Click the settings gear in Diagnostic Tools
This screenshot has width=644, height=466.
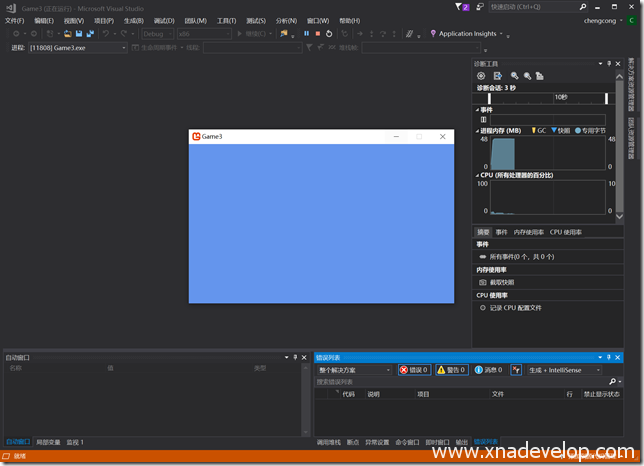coord(481,75)
